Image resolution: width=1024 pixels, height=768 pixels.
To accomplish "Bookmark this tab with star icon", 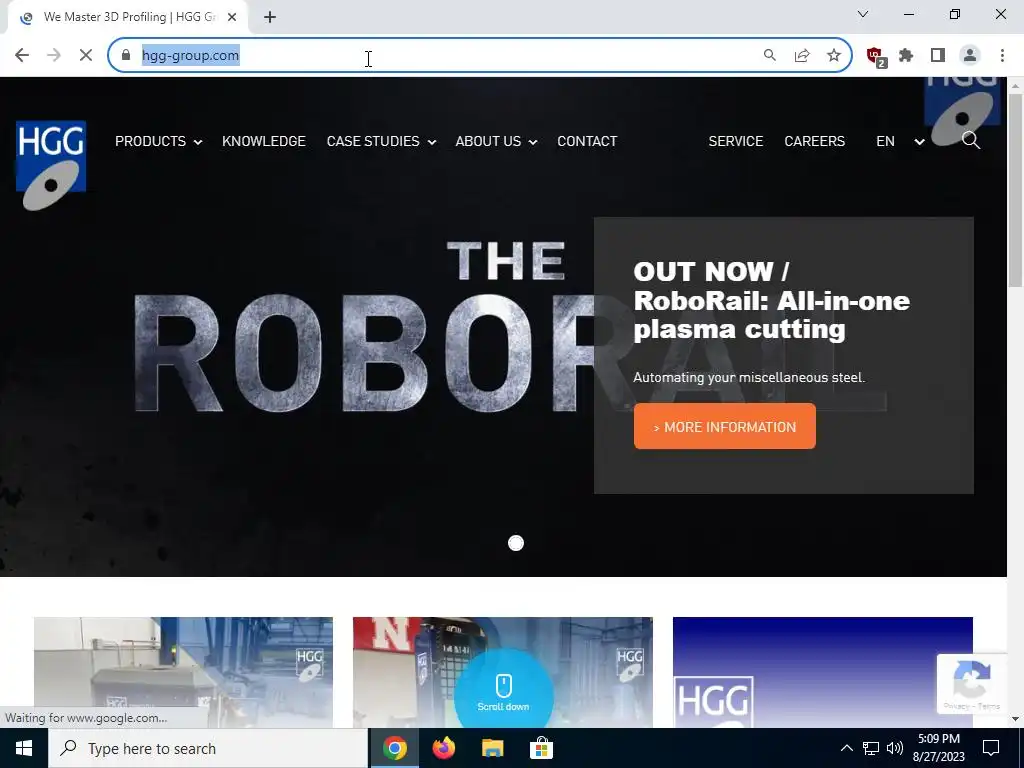I will coord(834,56).
